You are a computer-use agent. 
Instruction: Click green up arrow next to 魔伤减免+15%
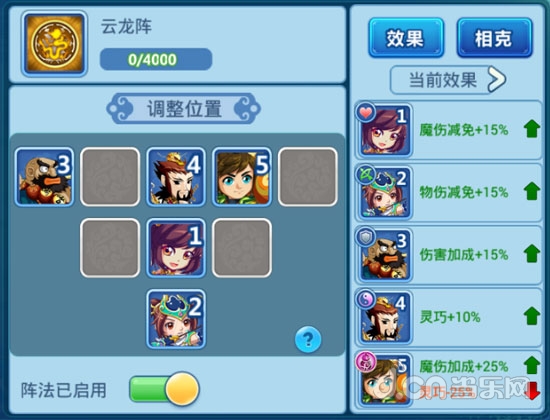532,129
